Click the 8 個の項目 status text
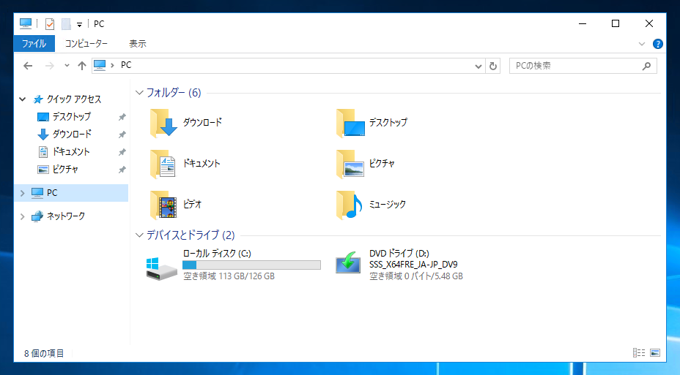680x375 pixels. [x=44, y=353]
